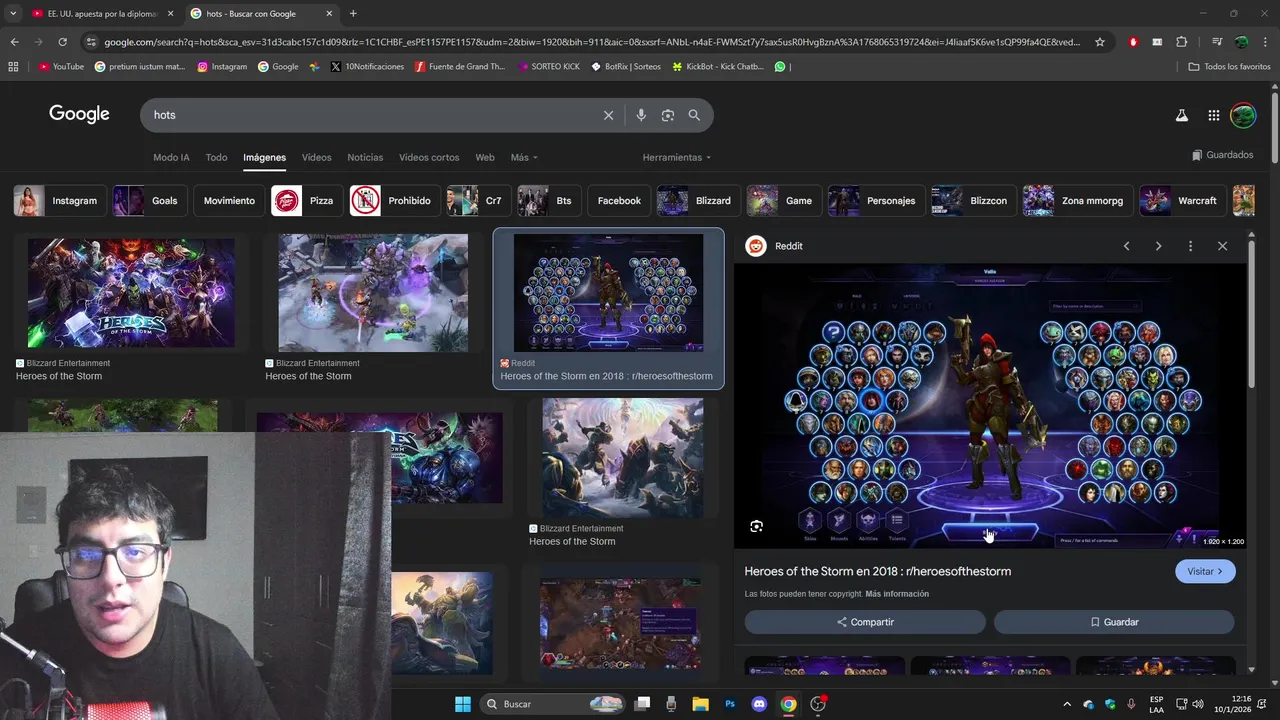This screenshot has width=1280, height=720.
Task: Switch to the Noticias results tab
Action: (365, 158)
